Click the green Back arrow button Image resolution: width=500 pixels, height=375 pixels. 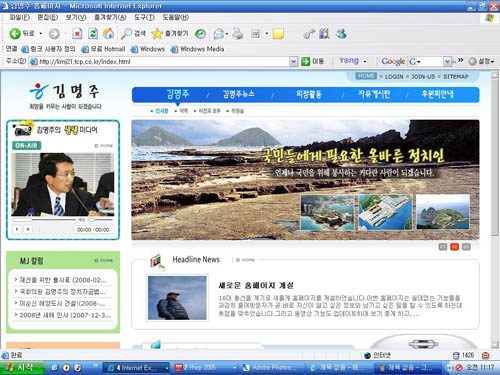tap(15, 33)
